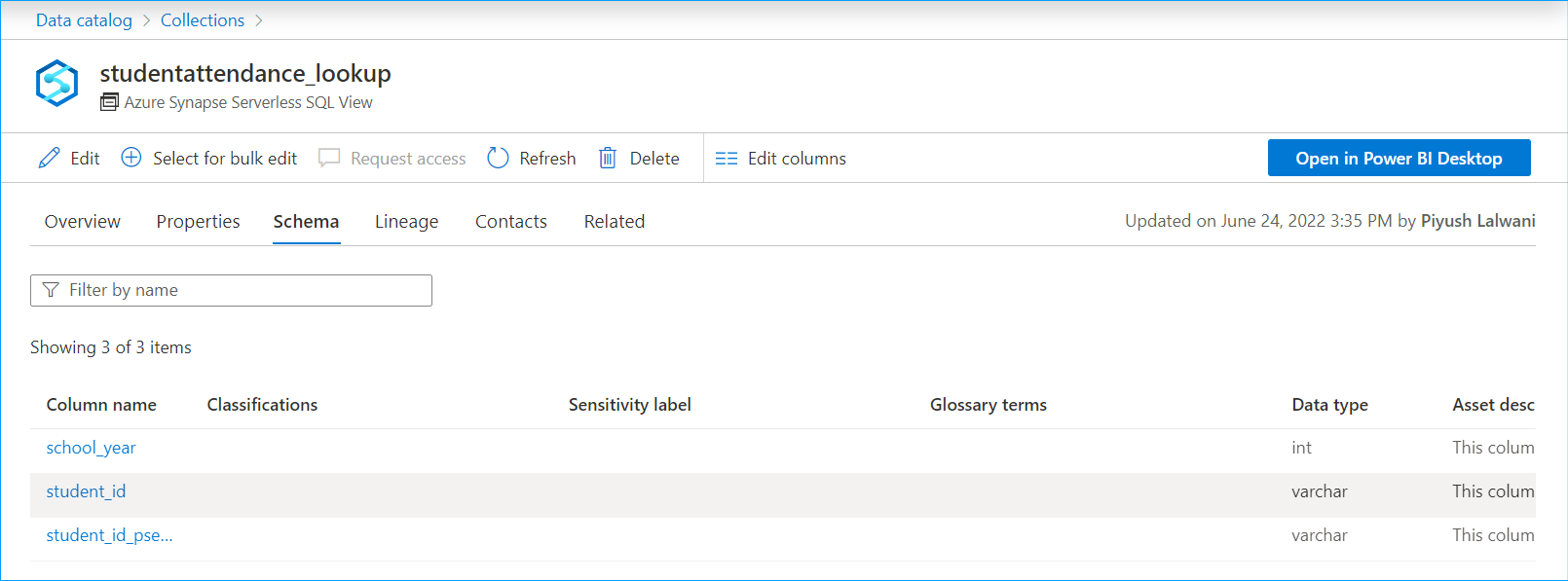The width and height of the screenshot is (1568, 581).
Task: Click the description cell for student_id
Action: tap(1493, 491)
